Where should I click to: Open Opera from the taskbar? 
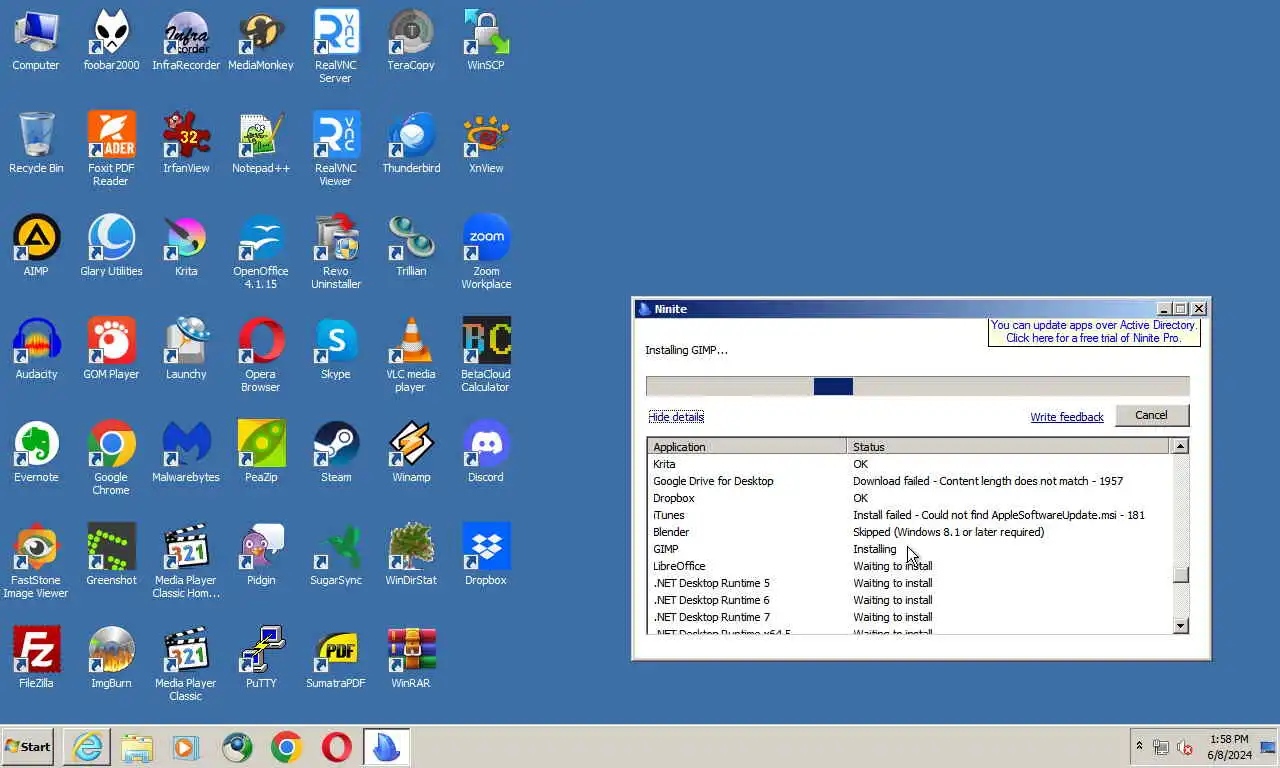coord(337,747)
